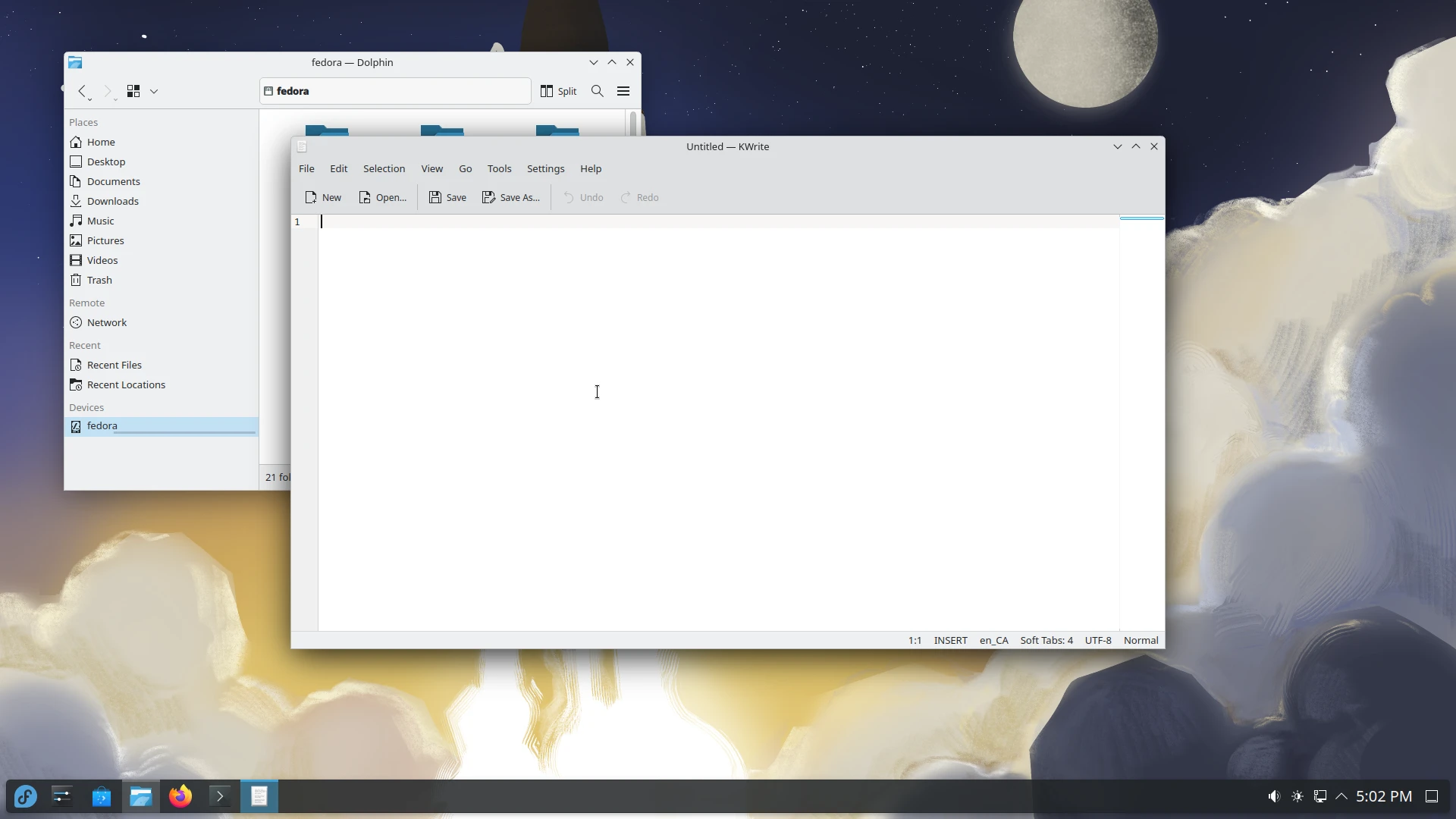Create a new document in KWrite

click(x=322, y=197)
